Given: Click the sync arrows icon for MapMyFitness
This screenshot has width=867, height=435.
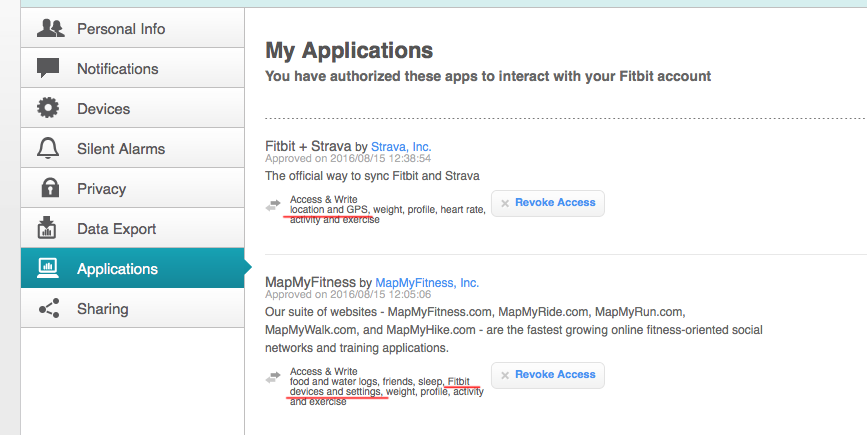Looking at the screenshot, I should 273,378.
